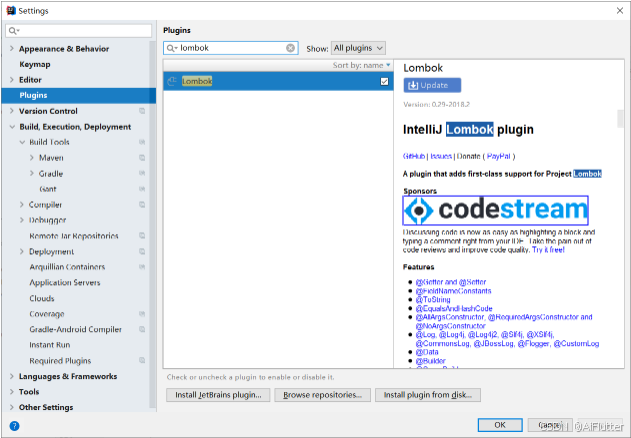Viewport: 631px width, 438px height.
Task: Expand the Gradle node
Action: (x=32, y=173)
